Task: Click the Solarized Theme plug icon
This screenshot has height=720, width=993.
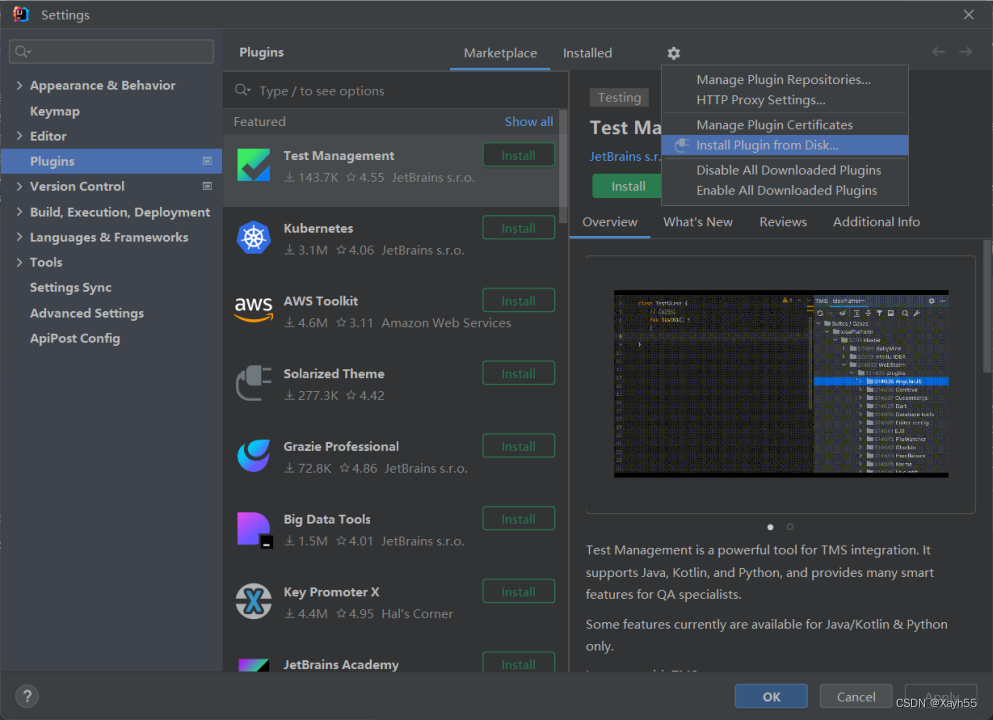Action: tap(253, 382)
